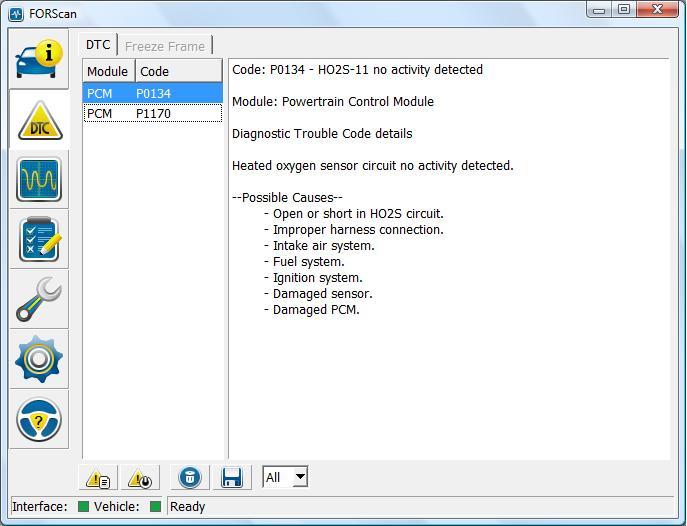Click the clear DTC trash button
This screenshot has height=526, width=687.
point(190,478)
